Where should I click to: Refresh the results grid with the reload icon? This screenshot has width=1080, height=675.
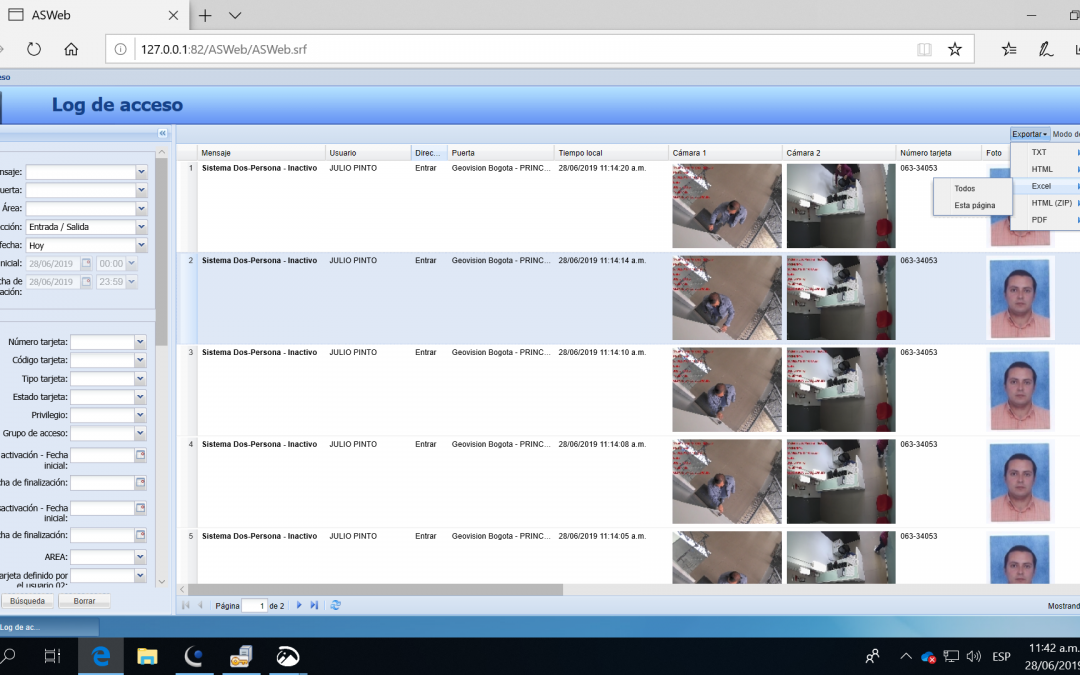(336, 605)
